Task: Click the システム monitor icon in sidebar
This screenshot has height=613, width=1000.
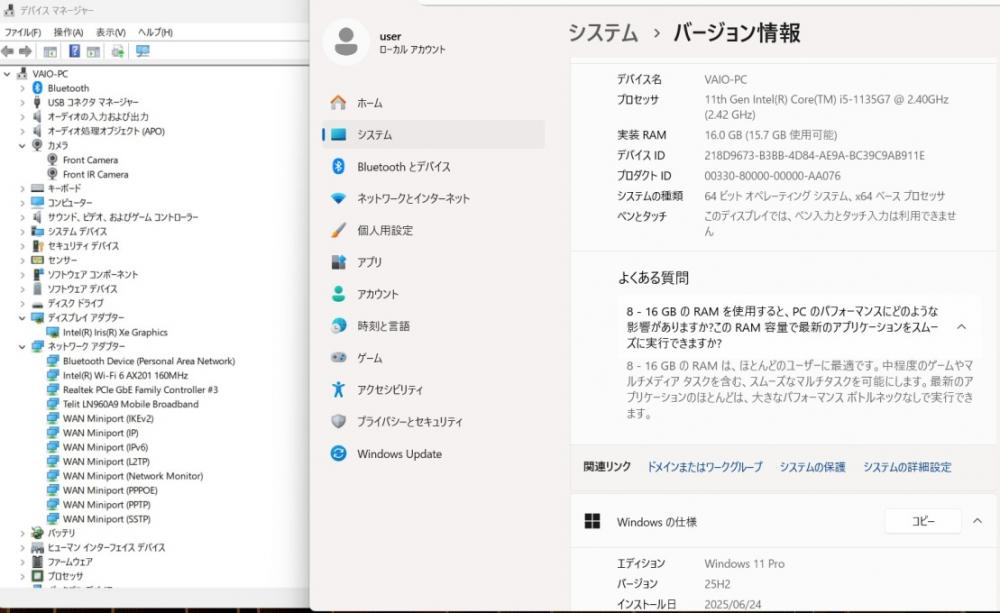Action: point(339,135)
